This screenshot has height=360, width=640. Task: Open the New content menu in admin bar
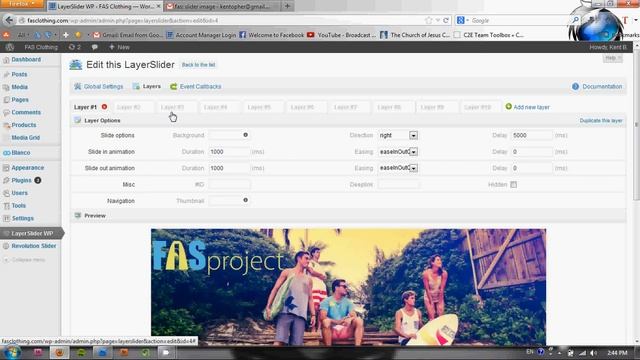pos(119,47)
